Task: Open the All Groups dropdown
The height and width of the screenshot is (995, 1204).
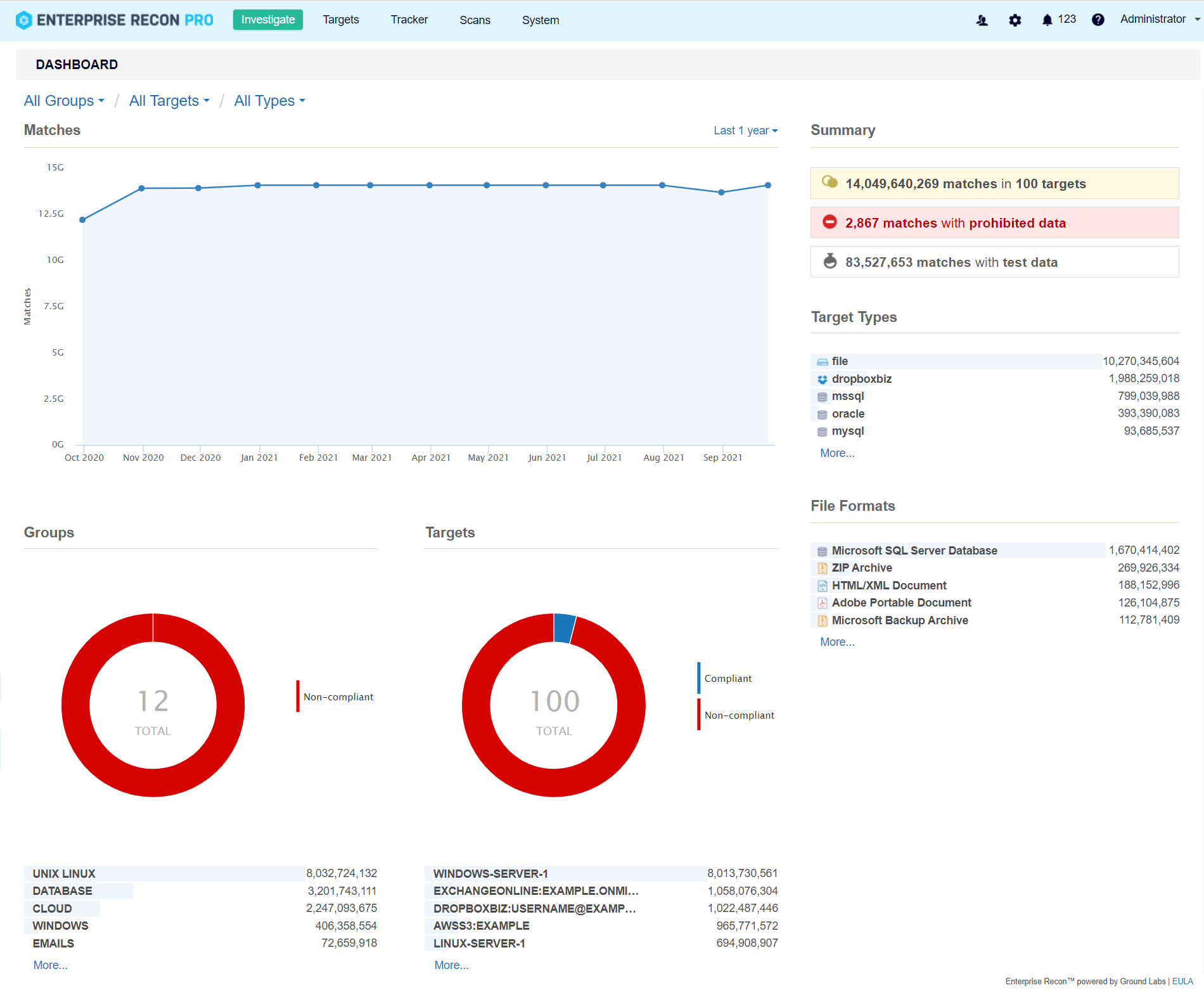Action: 63,100
